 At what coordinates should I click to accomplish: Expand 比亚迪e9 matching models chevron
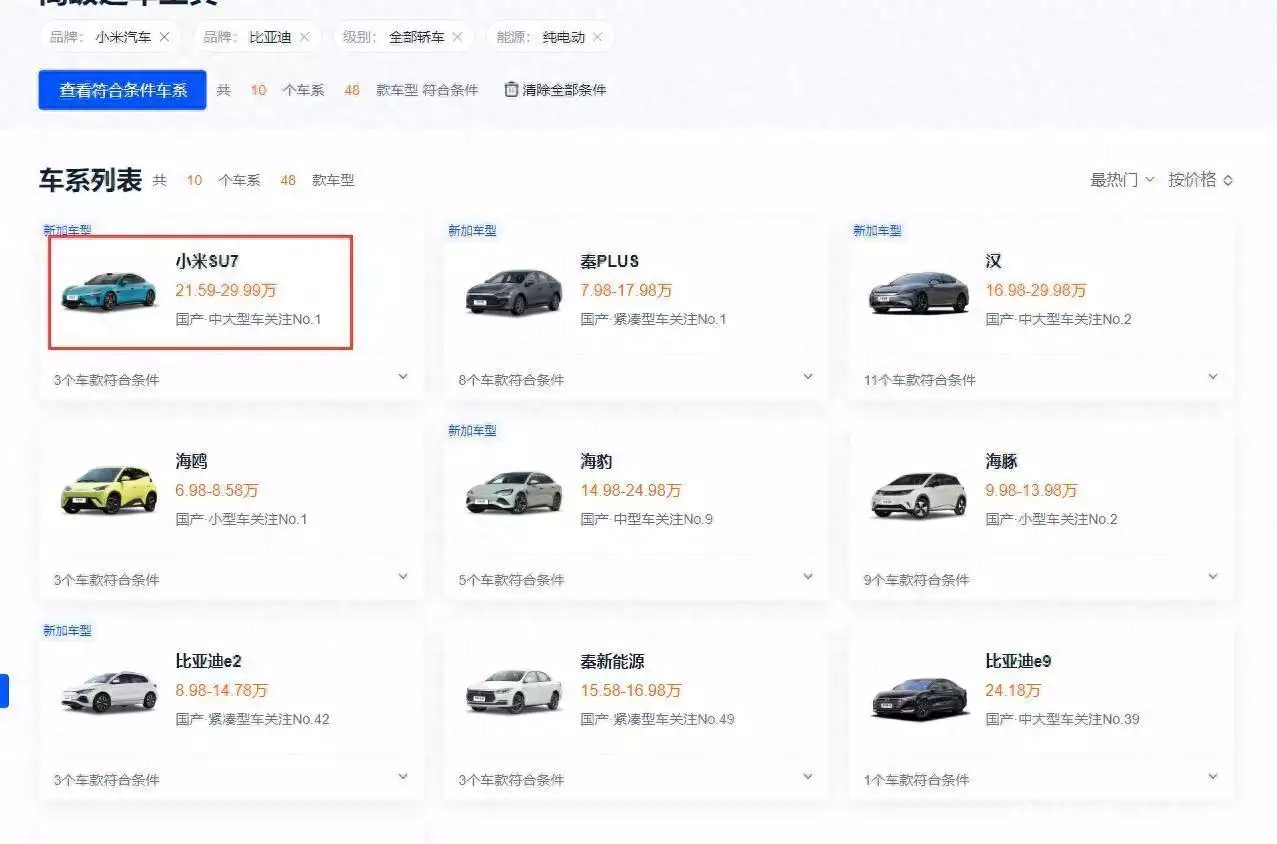[x=1213, y=777]
